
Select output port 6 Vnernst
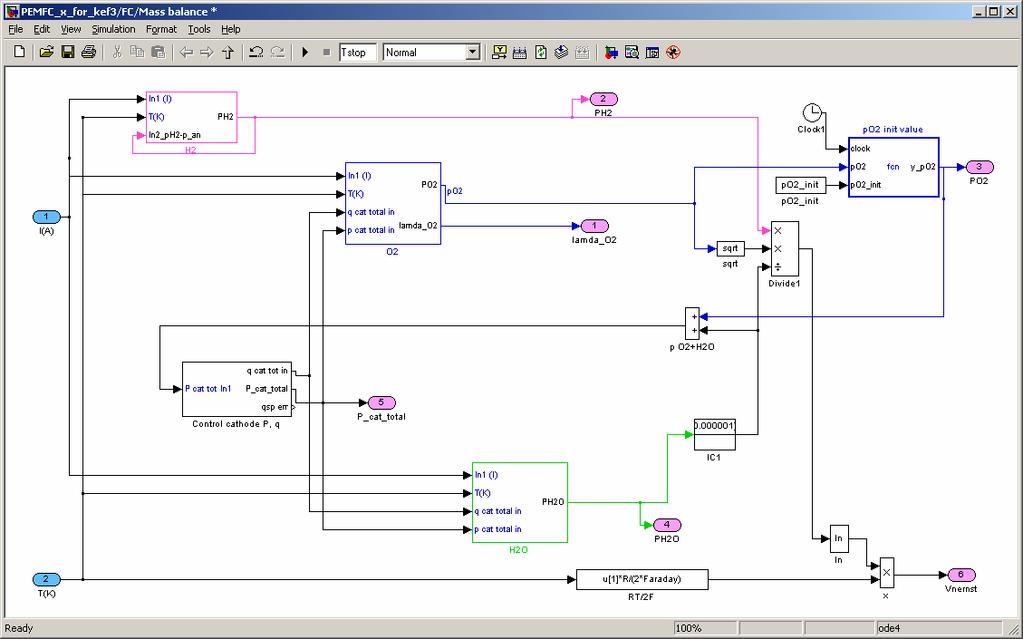point(961,574)
